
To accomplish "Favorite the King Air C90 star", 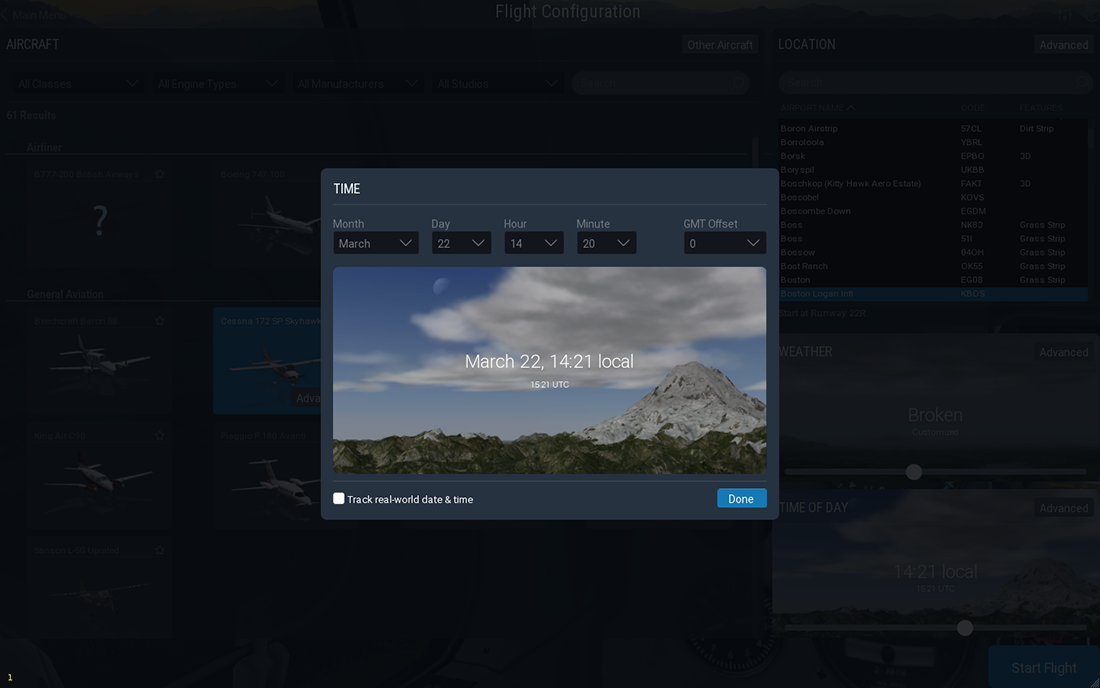I will pos(160,436).
